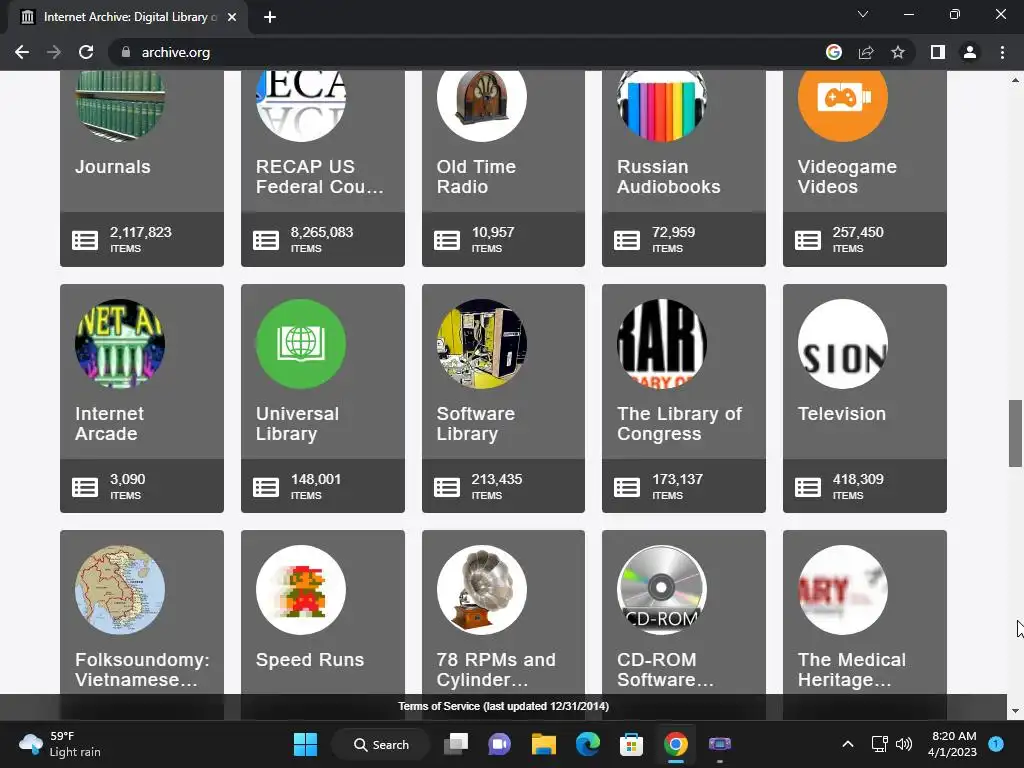Click the list icon beside 257,450 items
This screenshot has height=768, width=1024.
point(808,240)
